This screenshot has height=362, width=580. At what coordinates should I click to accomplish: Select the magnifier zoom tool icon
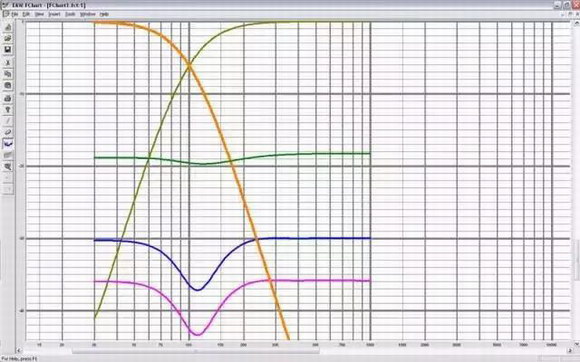8,167
